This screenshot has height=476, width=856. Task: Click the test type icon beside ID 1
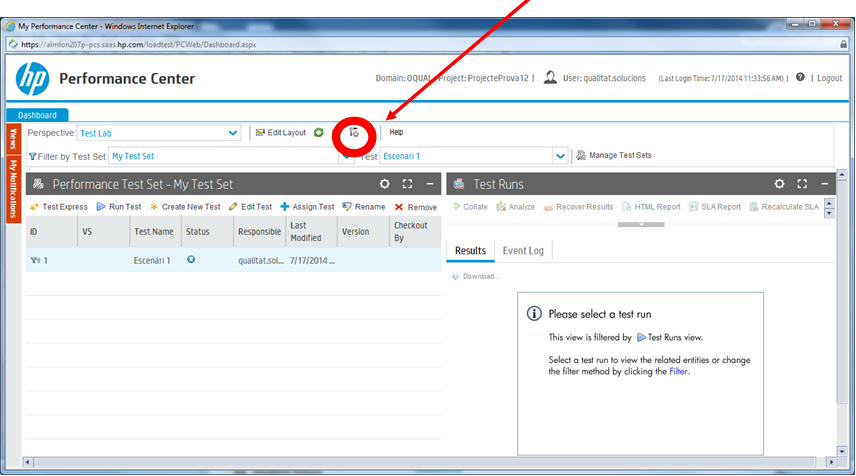coord(35,260)
